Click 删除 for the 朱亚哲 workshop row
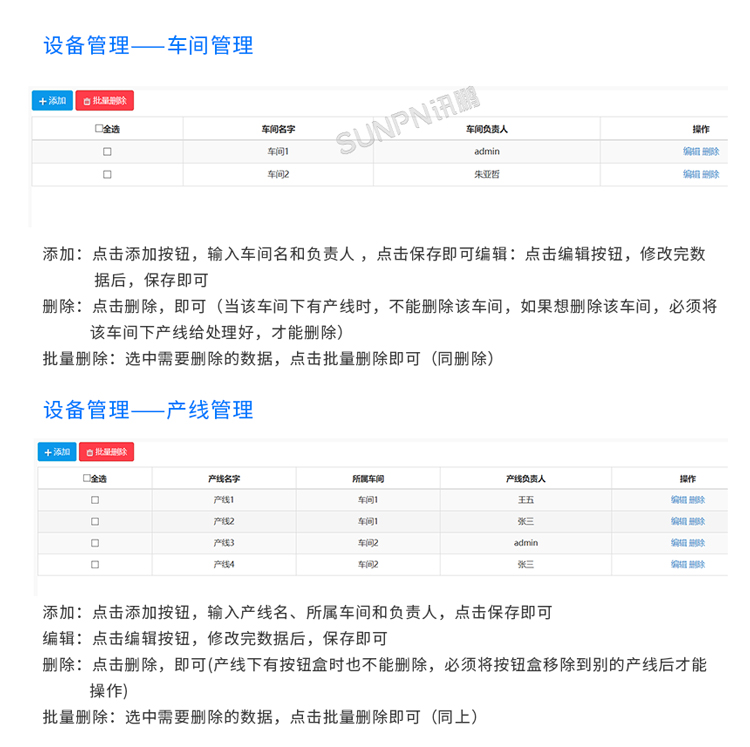Image resolution: width=750 pixels, height=747 pixels. pos(711,174)
